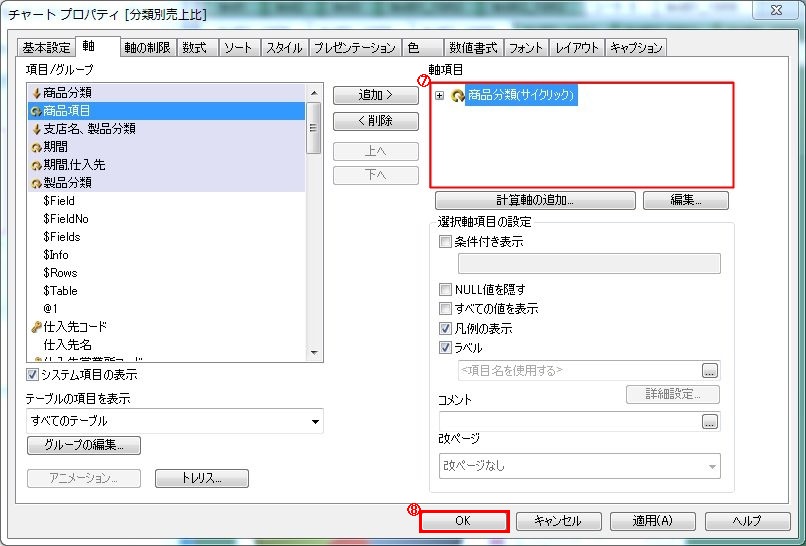Uncheck the ラベル checkbox
The width and height of the screenshot is (806, 546).
coord(445,348)
